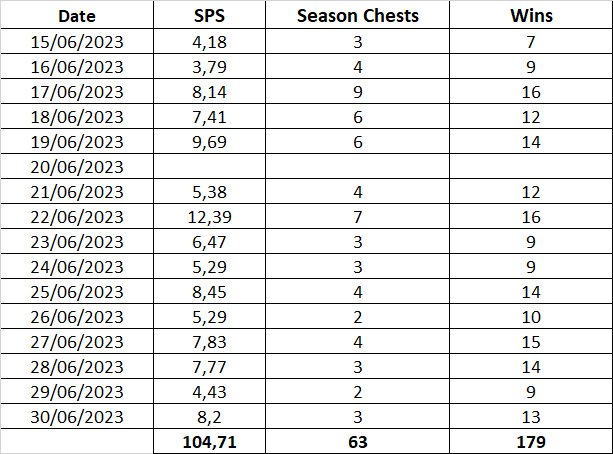
Task: Click the Season Chests value 7
Action: pyautogui.click(x=357, y=216)
